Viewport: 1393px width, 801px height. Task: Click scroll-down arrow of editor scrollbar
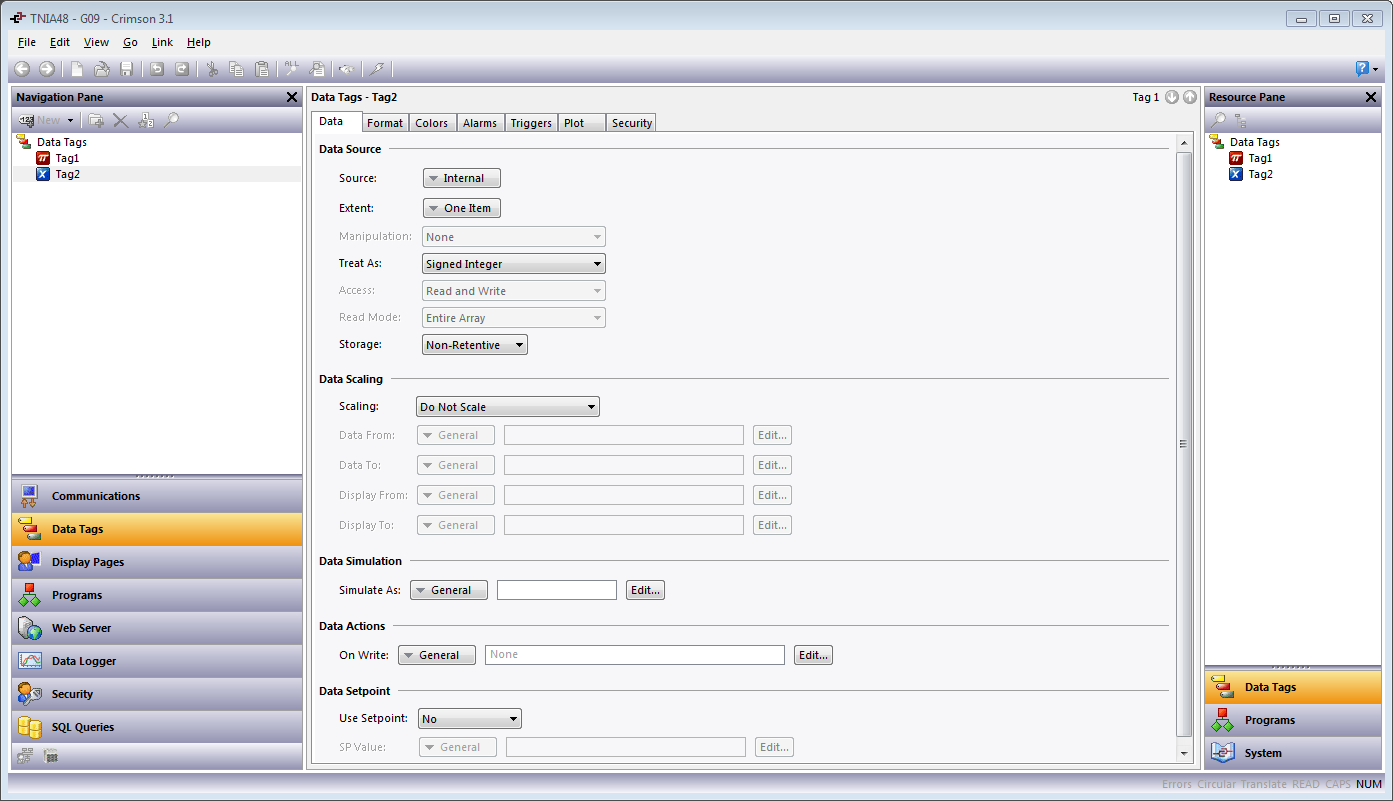[x=1184, y=753]
